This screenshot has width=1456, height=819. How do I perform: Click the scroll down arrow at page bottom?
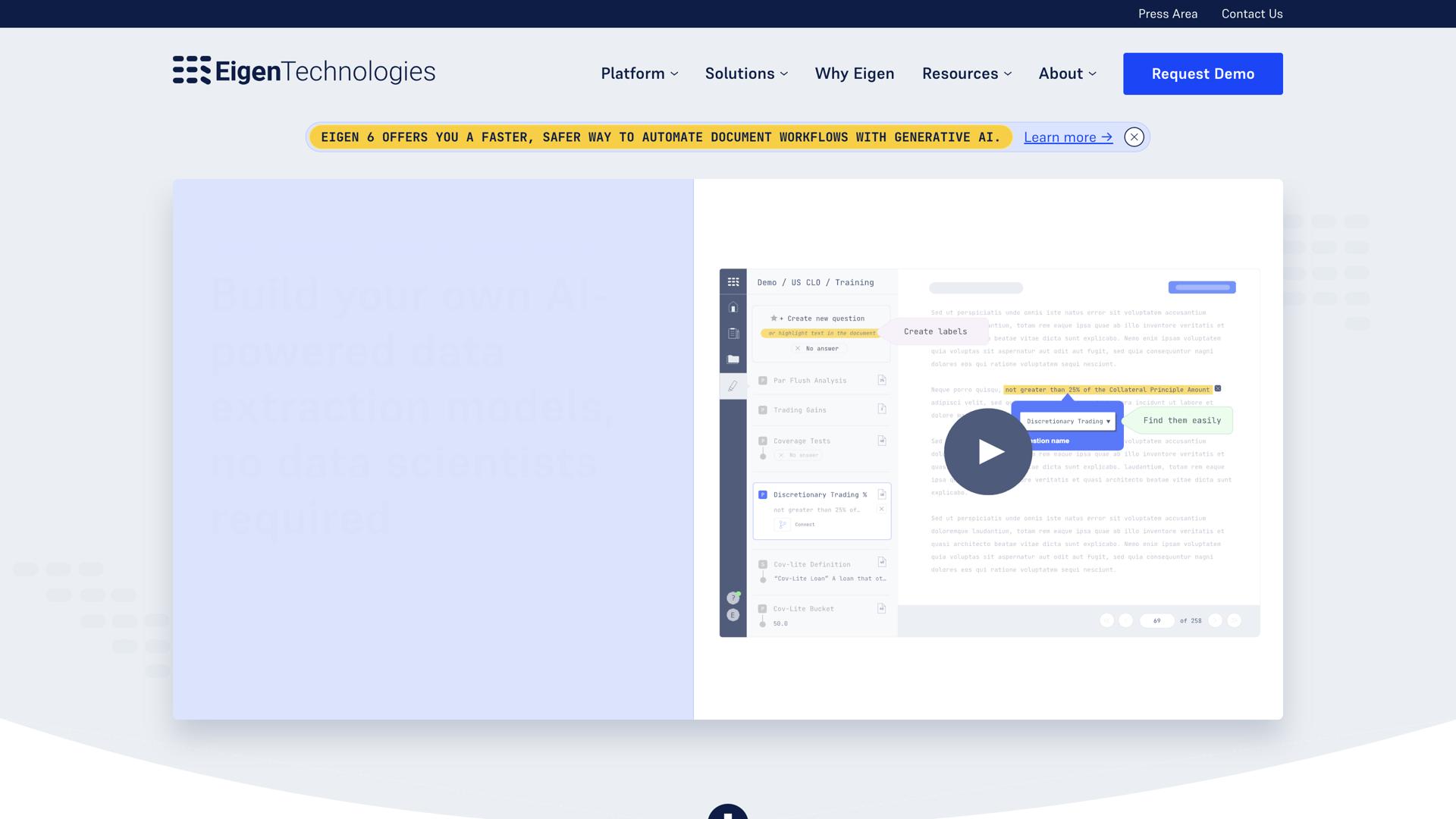[727, 813]
